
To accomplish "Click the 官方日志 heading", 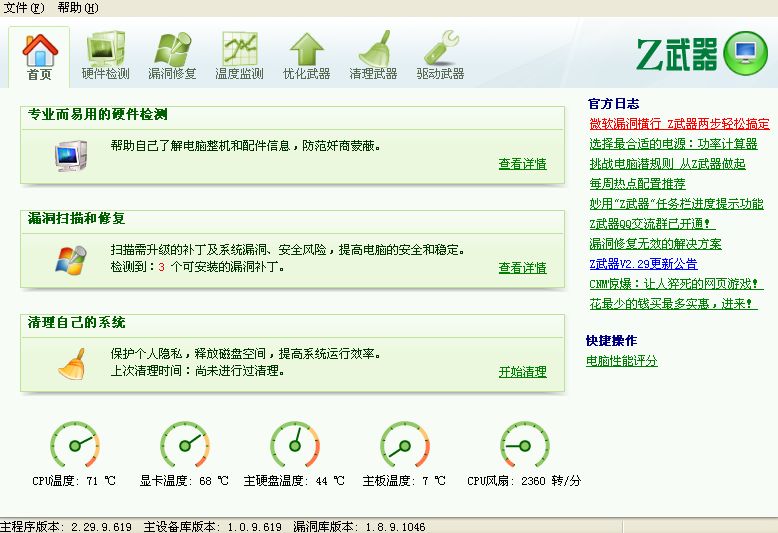I will coord(613,104).
